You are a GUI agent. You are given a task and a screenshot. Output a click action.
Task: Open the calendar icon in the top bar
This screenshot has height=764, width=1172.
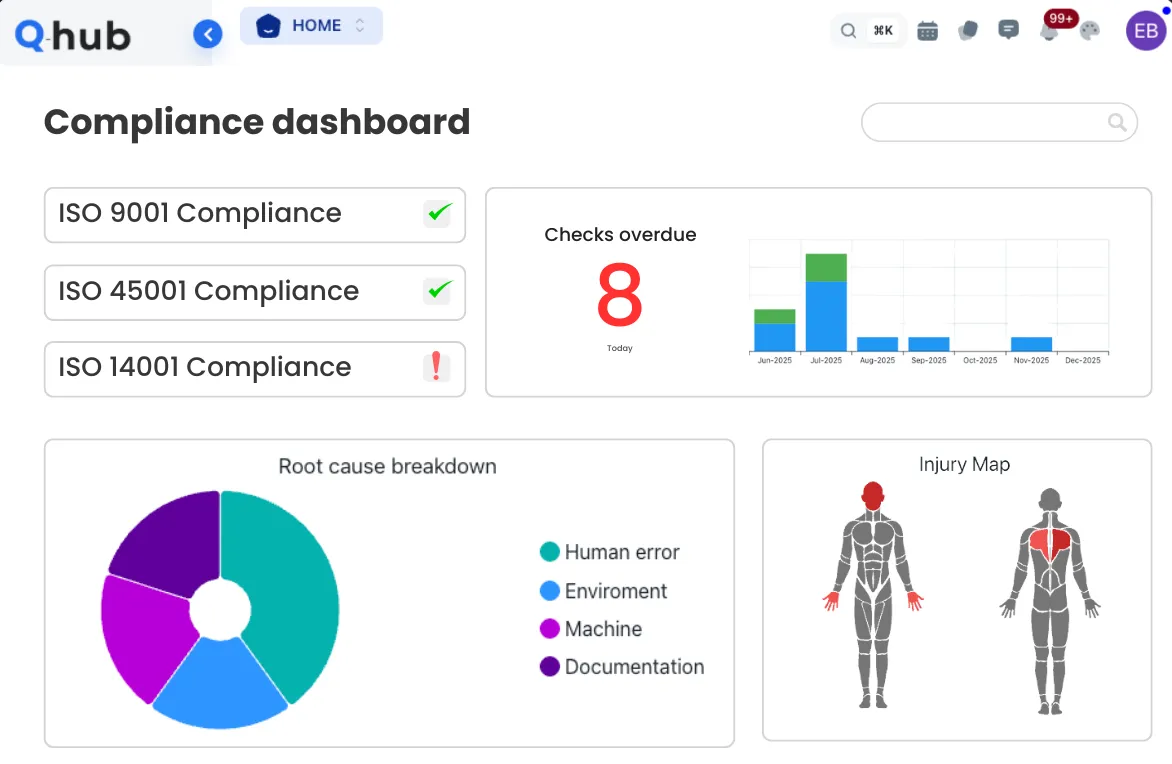point(927,30)
